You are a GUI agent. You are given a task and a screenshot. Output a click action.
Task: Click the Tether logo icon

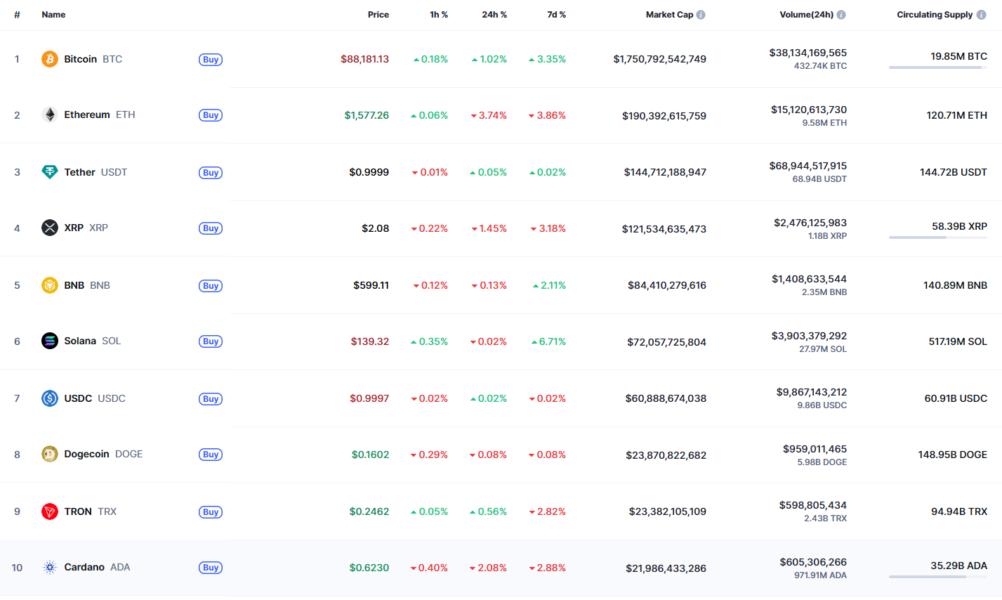tap(49, 172)
